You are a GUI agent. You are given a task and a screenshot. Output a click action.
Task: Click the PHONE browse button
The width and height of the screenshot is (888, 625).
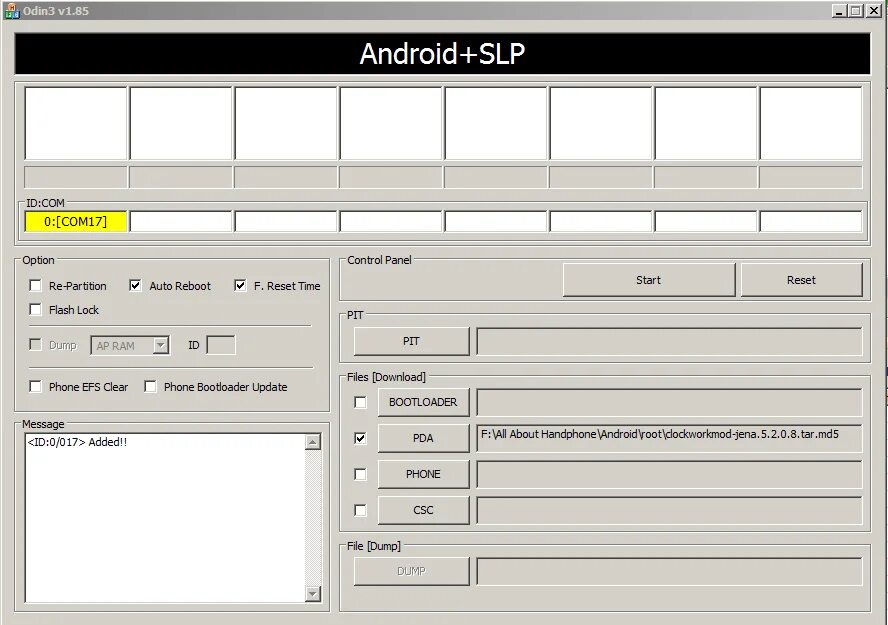point(423,474)
